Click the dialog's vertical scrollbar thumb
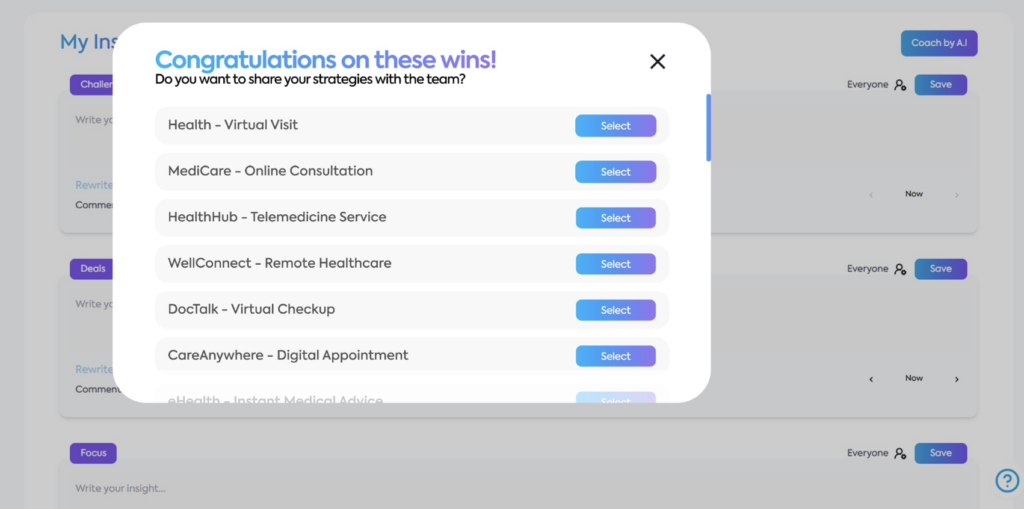The height and width of the screenshot is (509, 1024). pyautogui.click(x=709, y=127)
